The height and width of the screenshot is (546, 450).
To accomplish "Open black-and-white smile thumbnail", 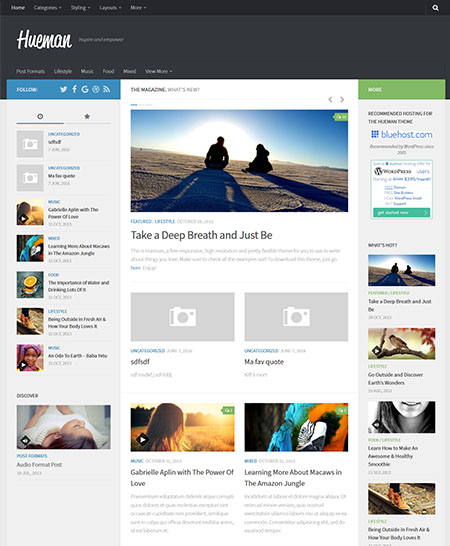I will click(402, 417).
